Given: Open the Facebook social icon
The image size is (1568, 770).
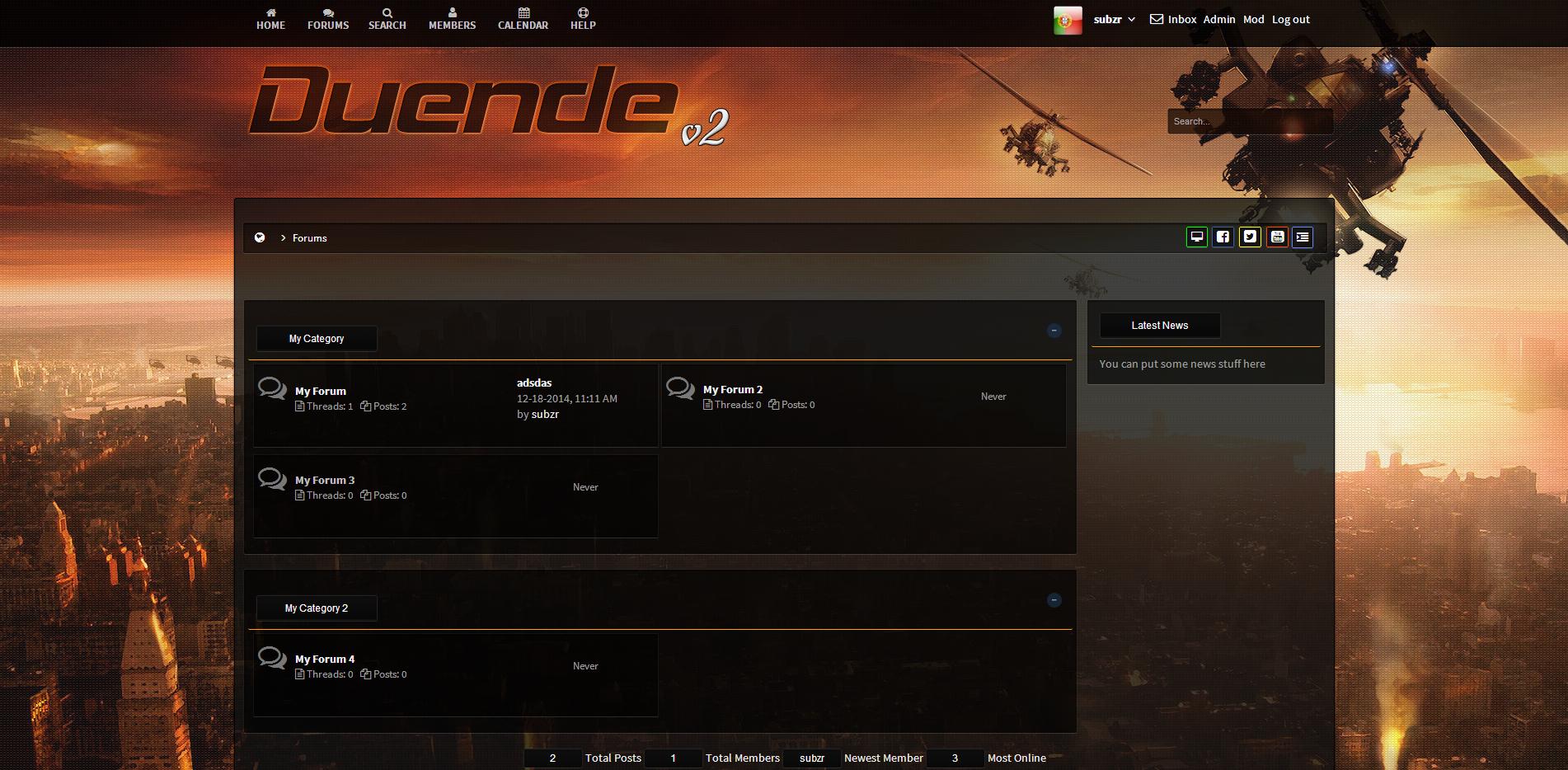Looking at the screenshot, I should tap(1223, 237).
